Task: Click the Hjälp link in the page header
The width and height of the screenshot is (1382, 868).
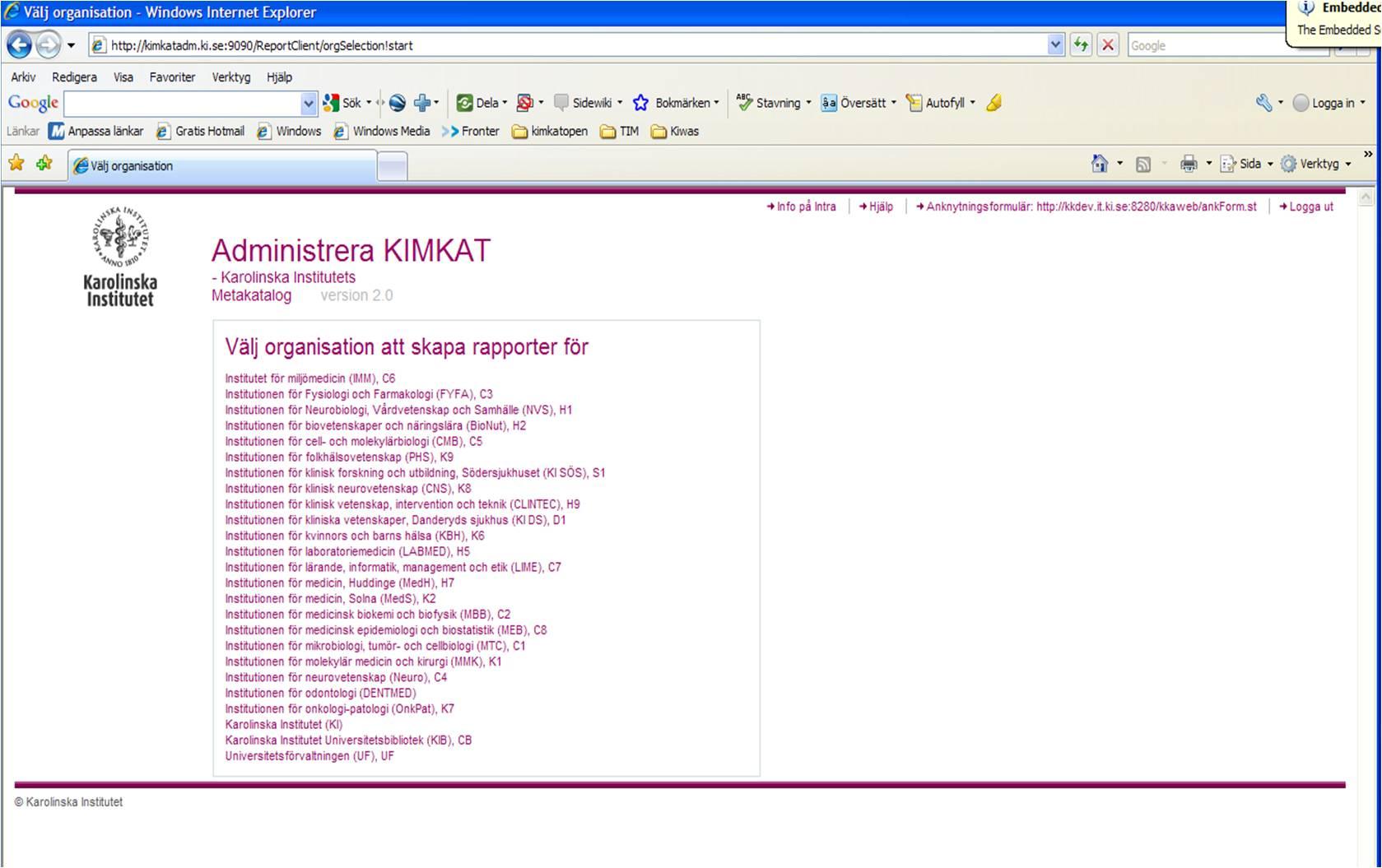Action: click(x=876, y=207)
